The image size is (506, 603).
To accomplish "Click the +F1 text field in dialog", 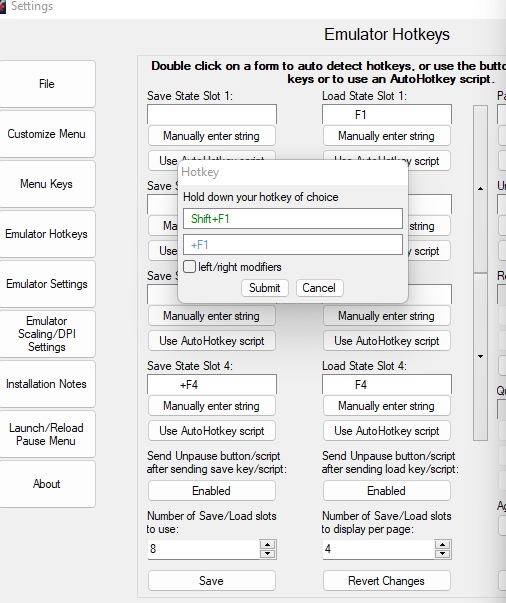I will click(293, 245).
